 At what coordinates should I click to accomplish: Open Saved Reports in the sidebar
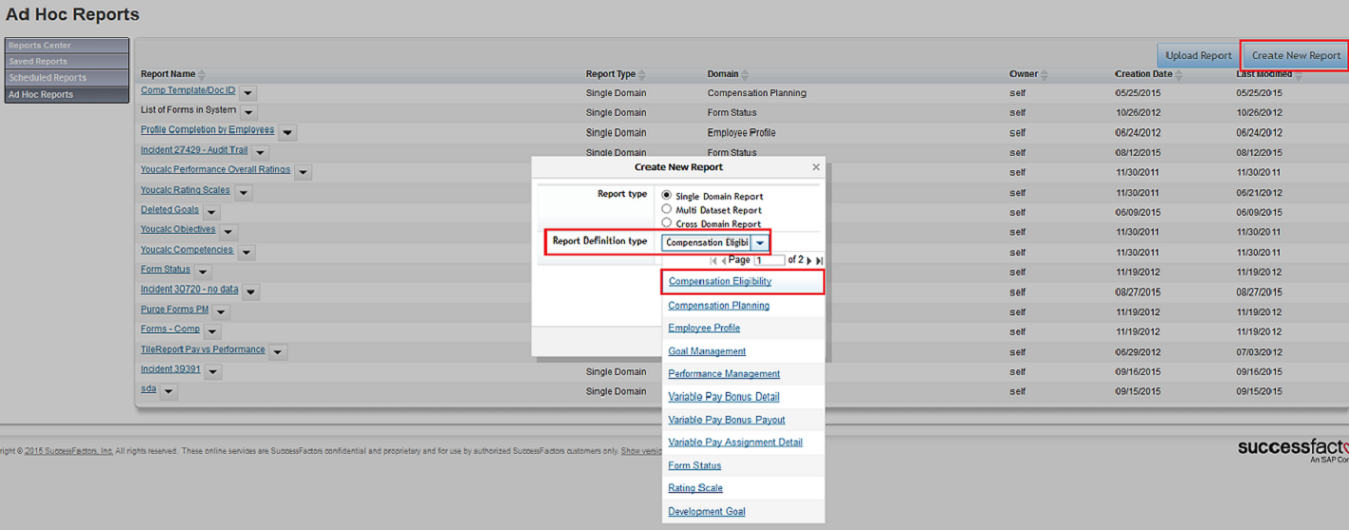67,61
